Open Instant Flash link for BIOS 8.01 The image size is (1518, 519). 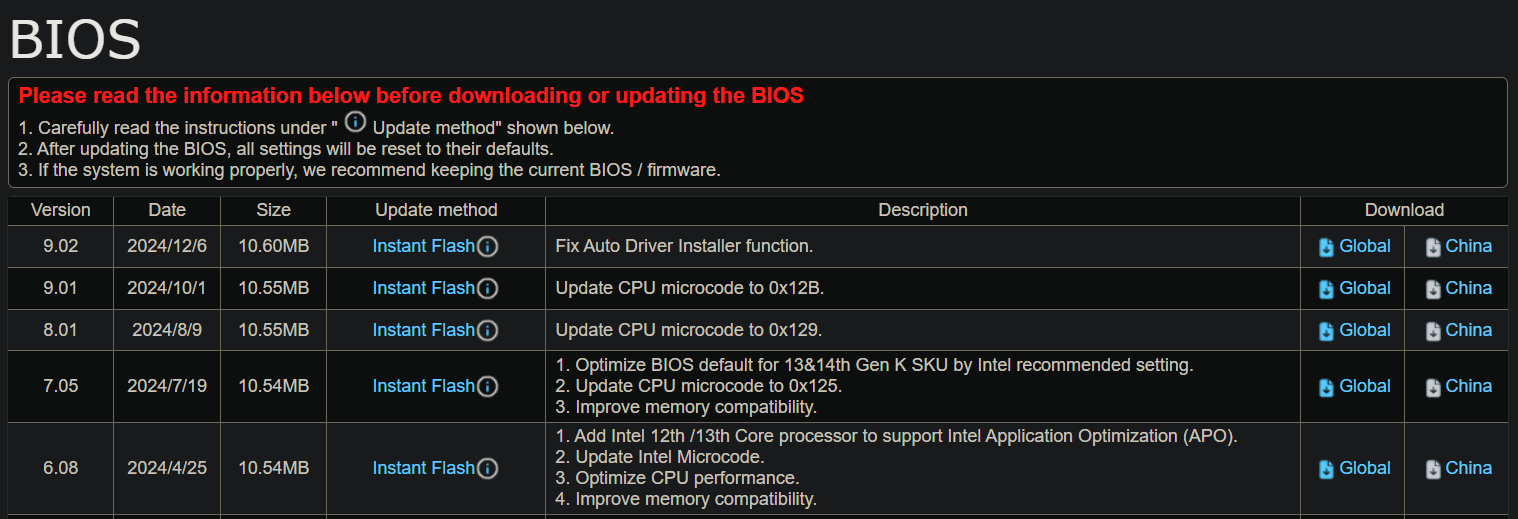423,330
